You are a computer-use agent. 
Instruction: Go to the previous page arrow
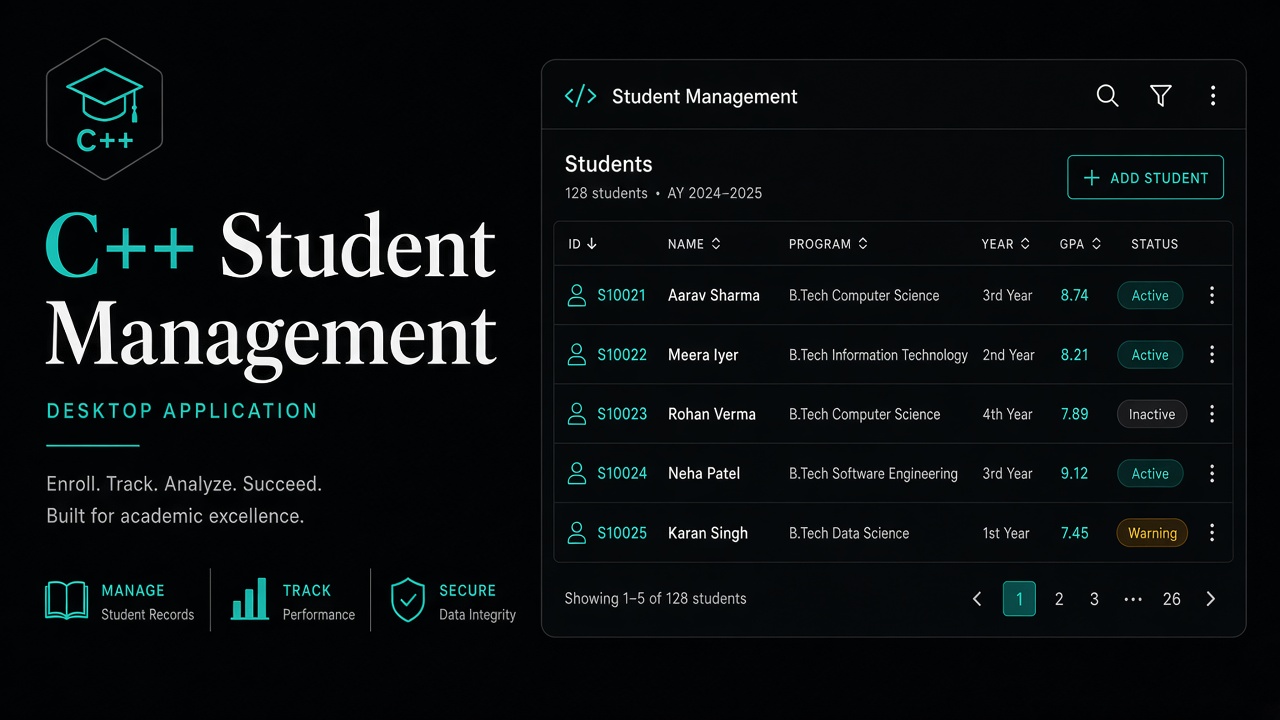coord(977,599)
